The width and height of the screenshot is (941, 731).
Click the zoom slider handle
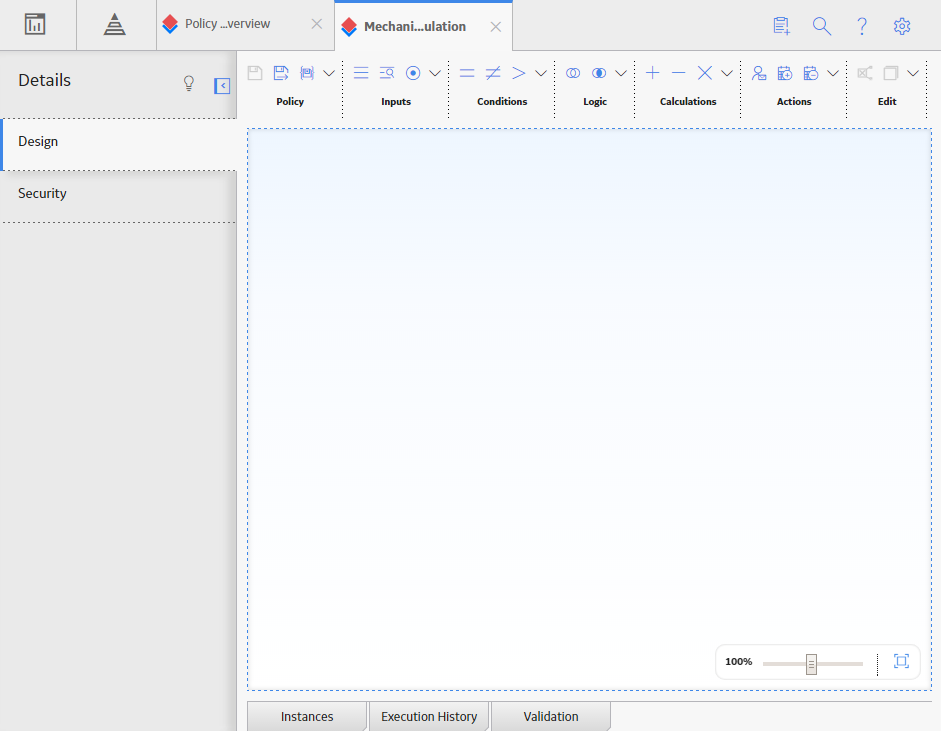[811, 664]
